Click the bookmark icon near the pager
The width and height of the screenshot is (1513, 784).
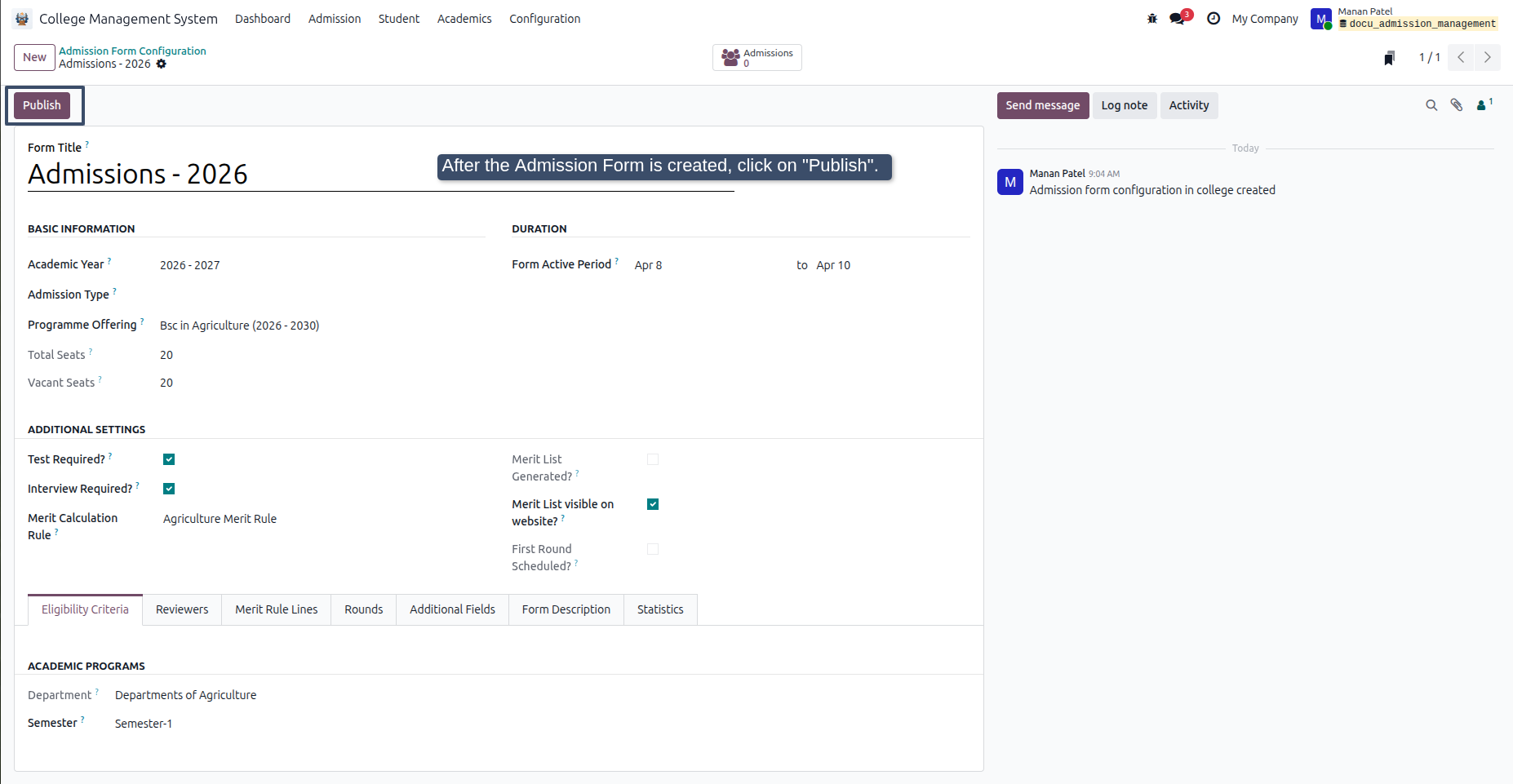(1389, 58)
